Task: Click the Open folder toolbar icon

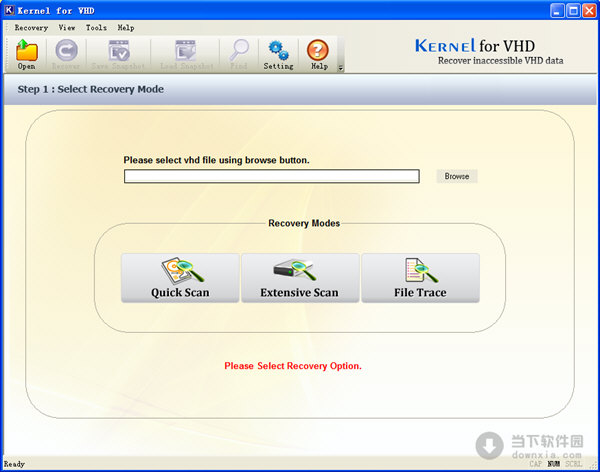Action: pyautogui.click(x=26, y=54)
